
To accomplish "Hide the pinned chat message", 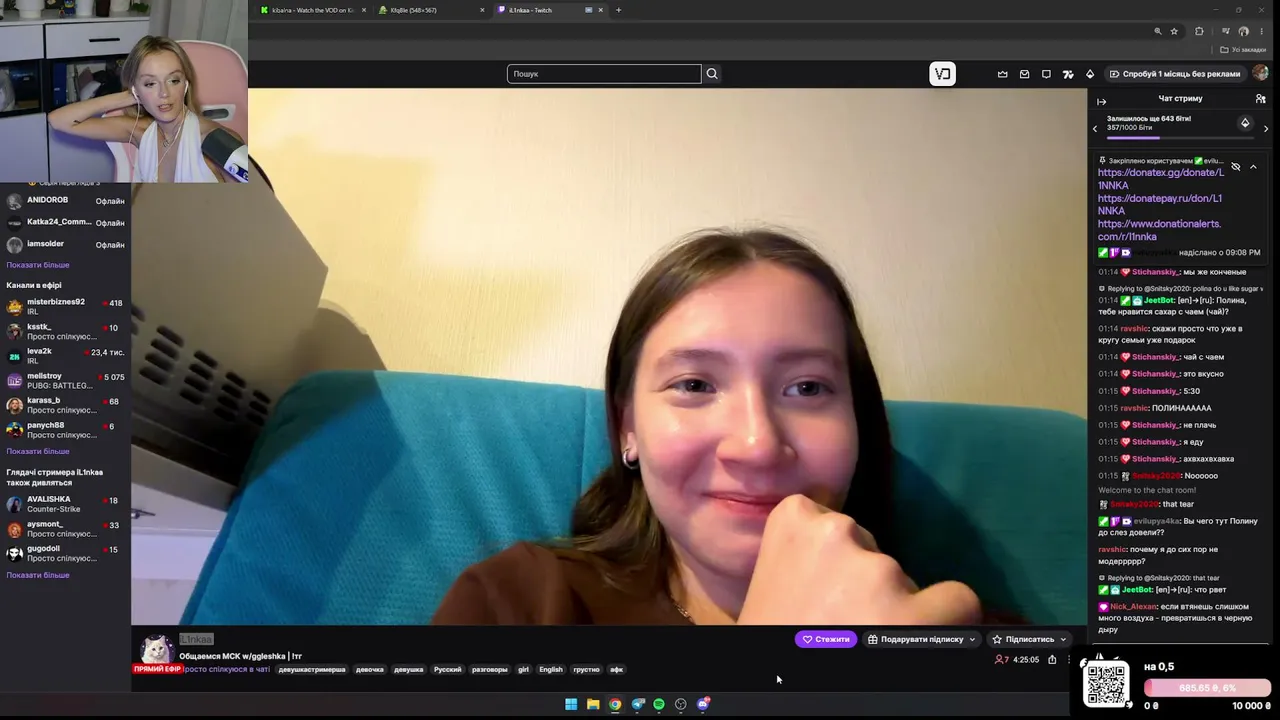I will pos(1235,167).
